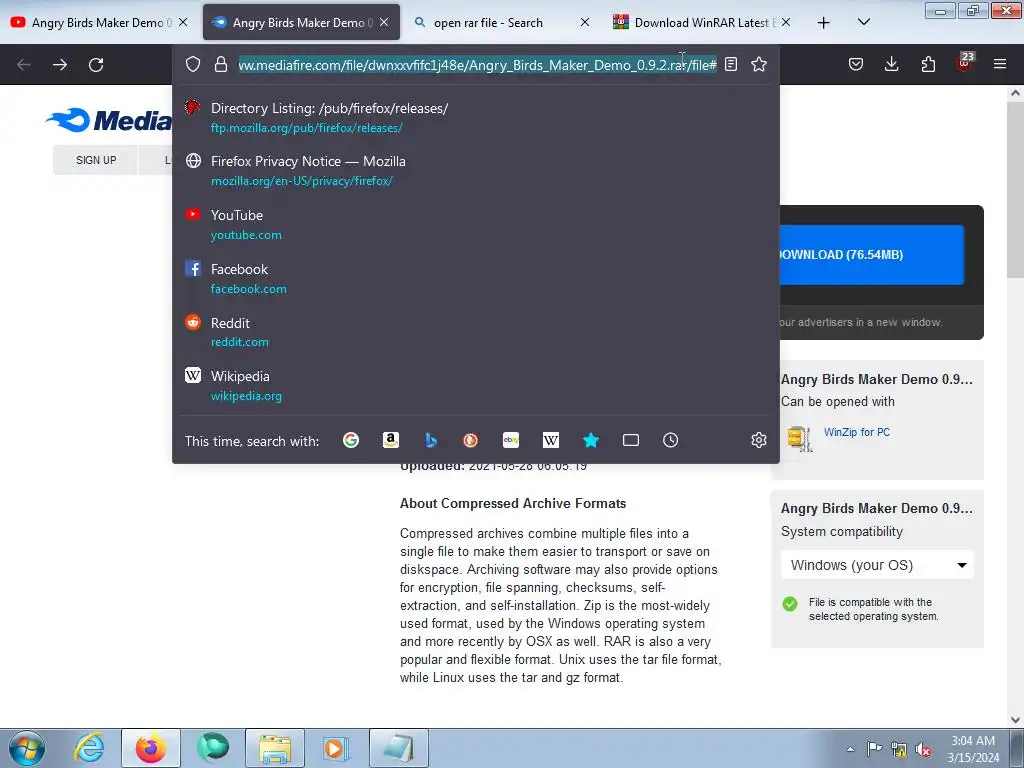Screen dimensions: 1024x768
Task: Open the WinZip for PC link
Action: [857, 432]
